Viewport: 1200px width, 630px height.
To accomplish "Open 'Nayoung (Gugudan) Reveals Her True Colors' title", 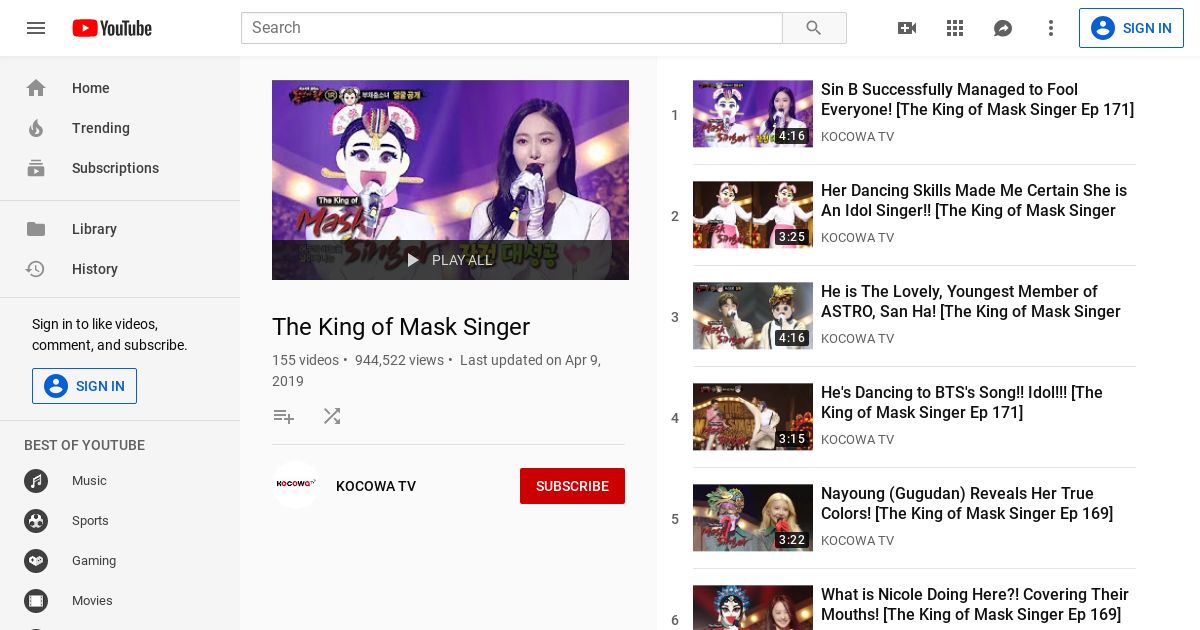I will (x=967, y=504).
